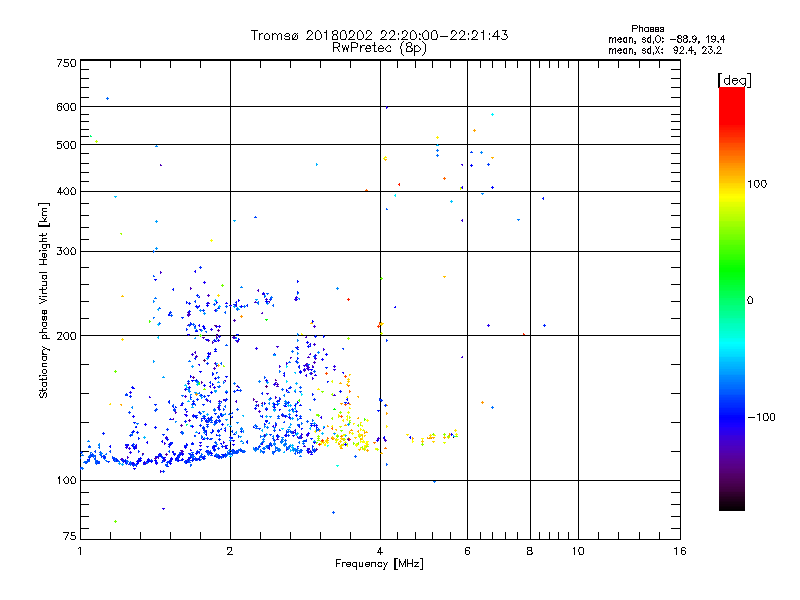Click the rainbow phase colorbar
This screenshot has width=800, height=600.
click(x=732, y=299)
